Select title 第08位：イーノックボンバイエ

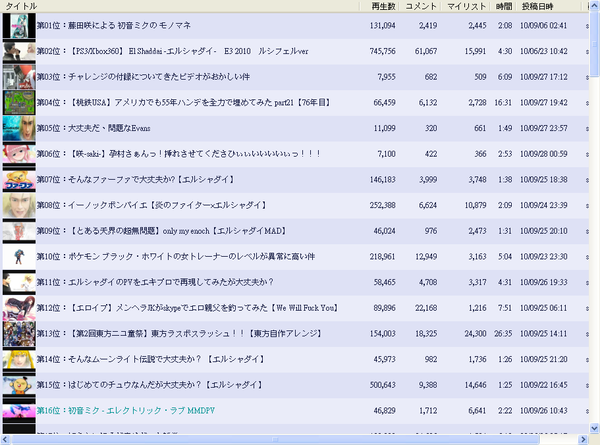coord(152,205)
